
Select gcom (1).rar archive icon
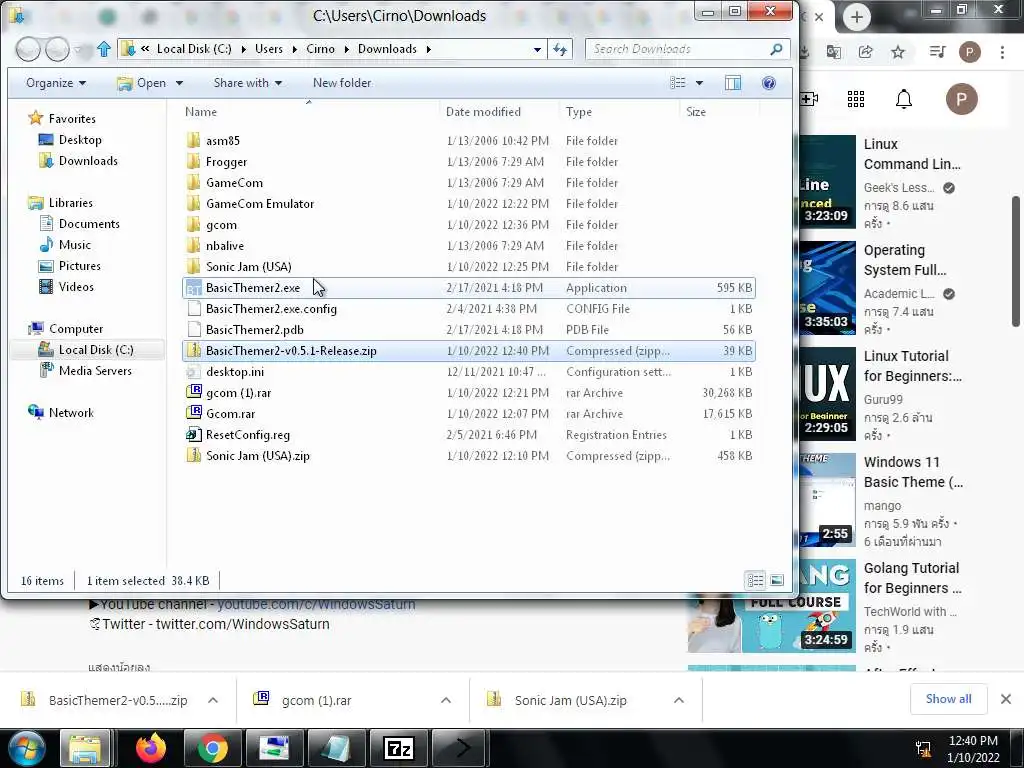coord(193,392)
